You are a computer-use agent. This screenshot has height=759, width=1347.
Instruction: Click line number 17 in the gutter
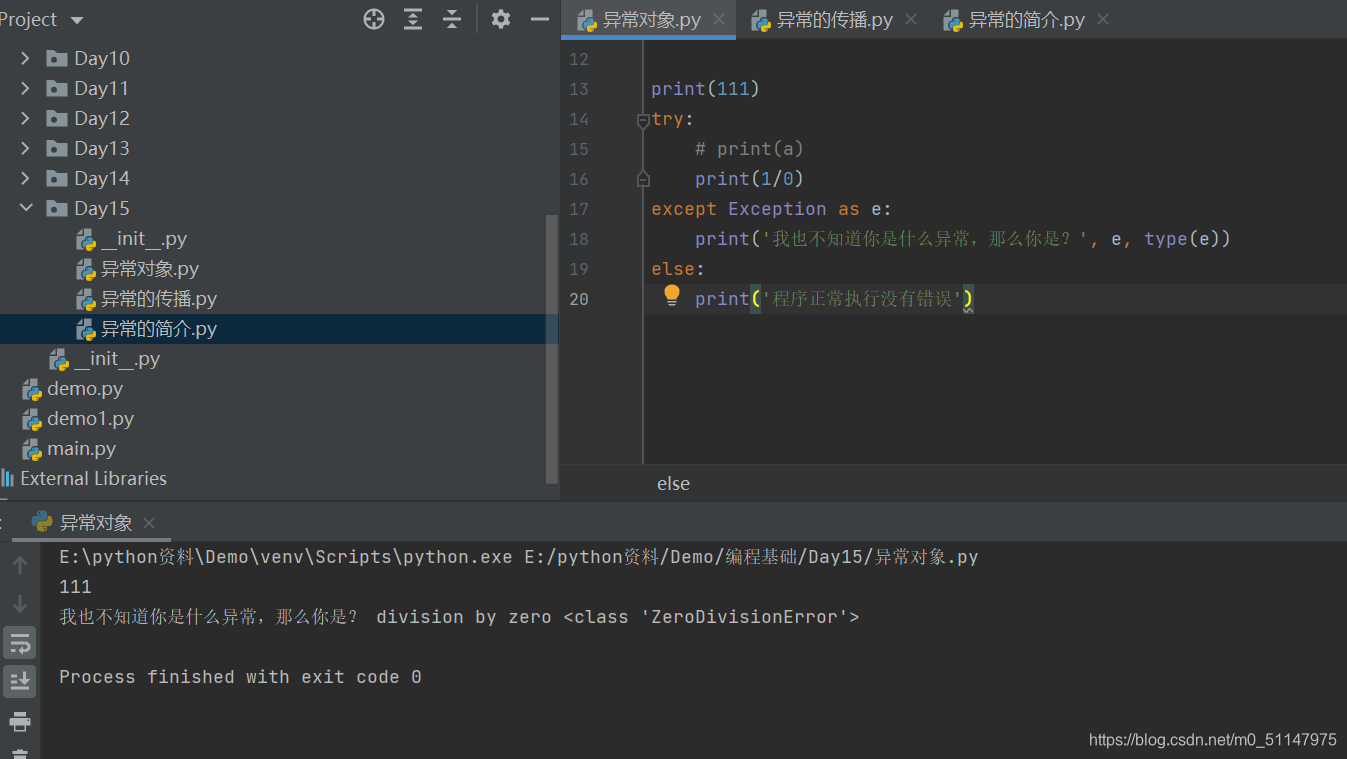coord(579,209)
